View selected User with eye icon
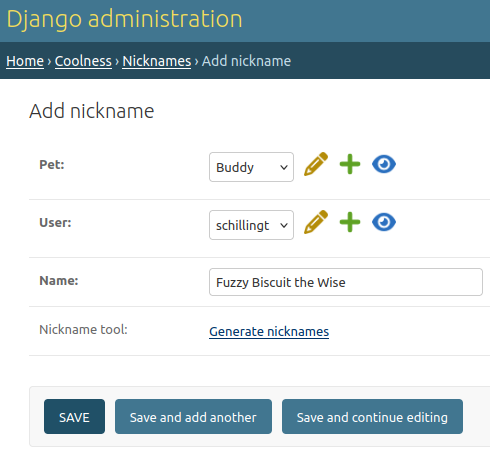490x450 pixels. coord(384,222)
